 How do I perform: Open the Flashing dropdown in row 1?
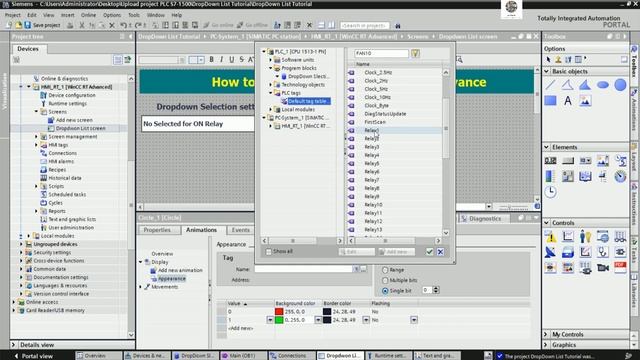pos(414,320)
